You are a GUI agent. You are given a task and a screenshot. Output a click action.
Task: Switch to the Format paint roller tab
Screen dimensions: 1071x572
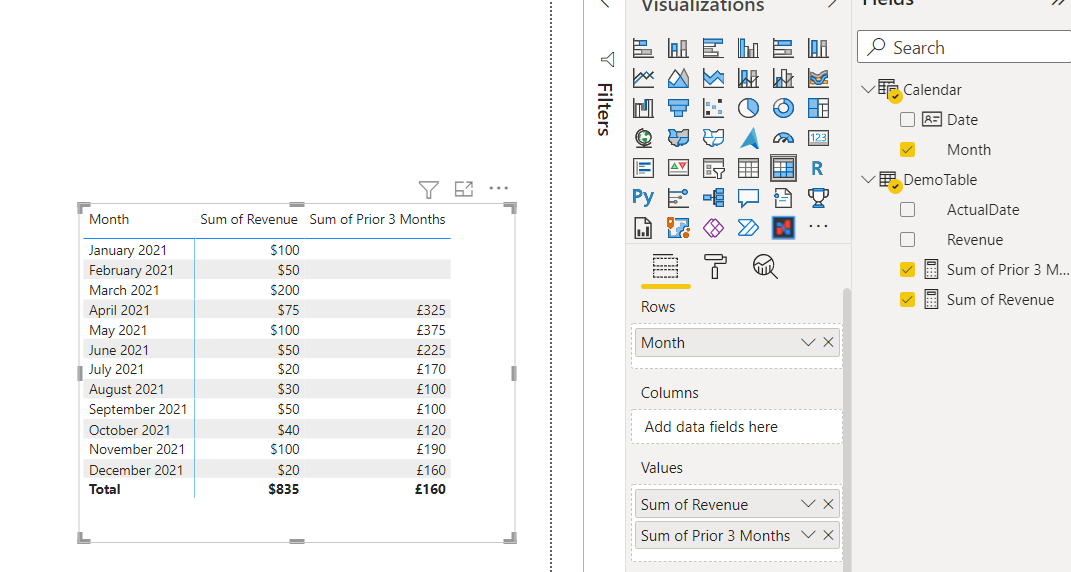pyautogui.click(x=715, y=266)
